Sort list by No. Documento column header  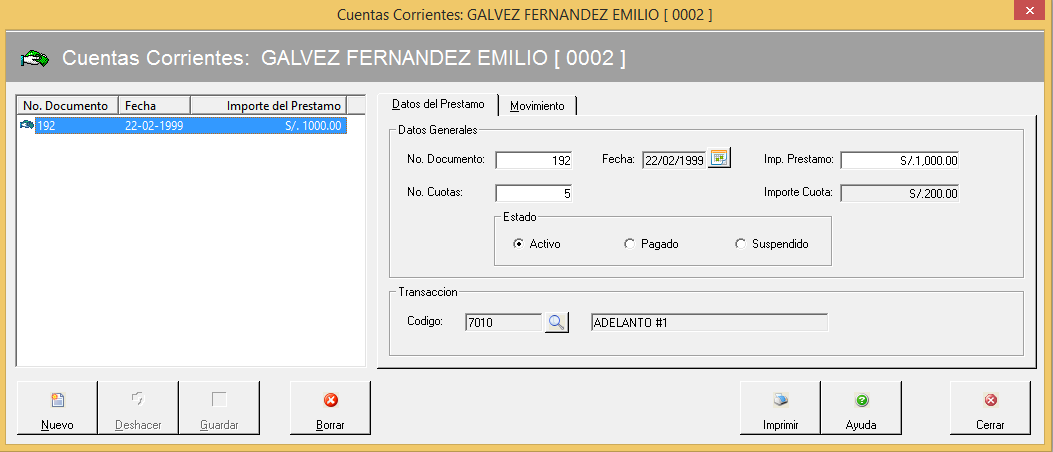coord(68,106)
